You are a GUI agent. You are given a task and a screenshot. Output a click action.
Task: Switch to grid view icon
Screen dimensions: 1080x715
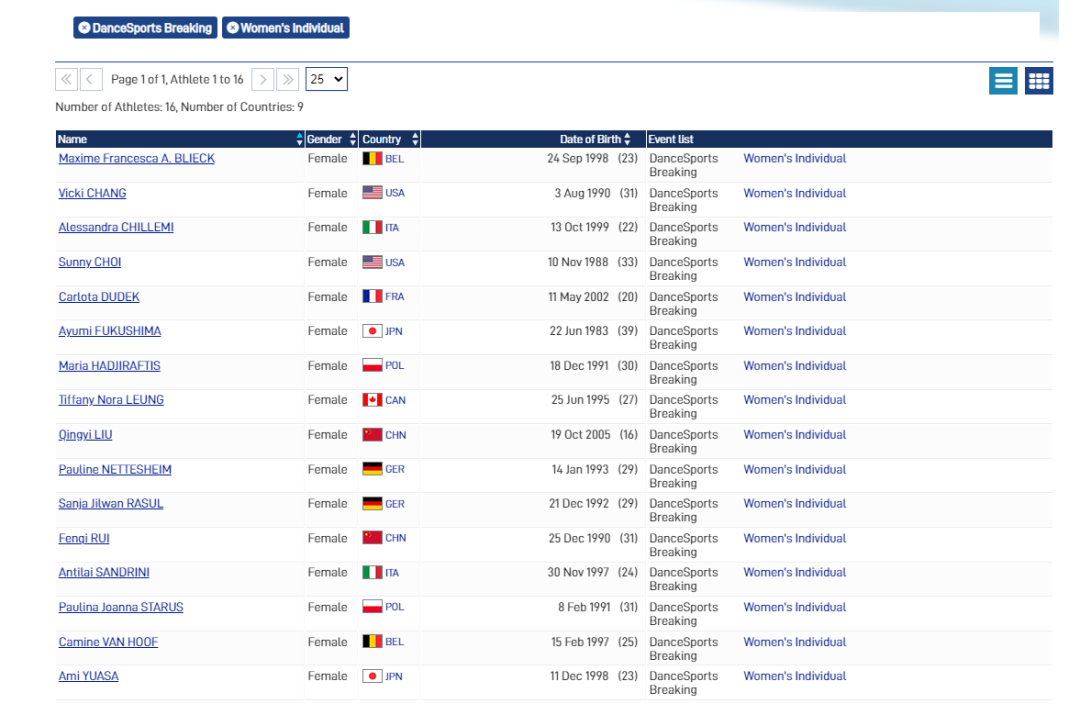click(x=1039, y=81)
